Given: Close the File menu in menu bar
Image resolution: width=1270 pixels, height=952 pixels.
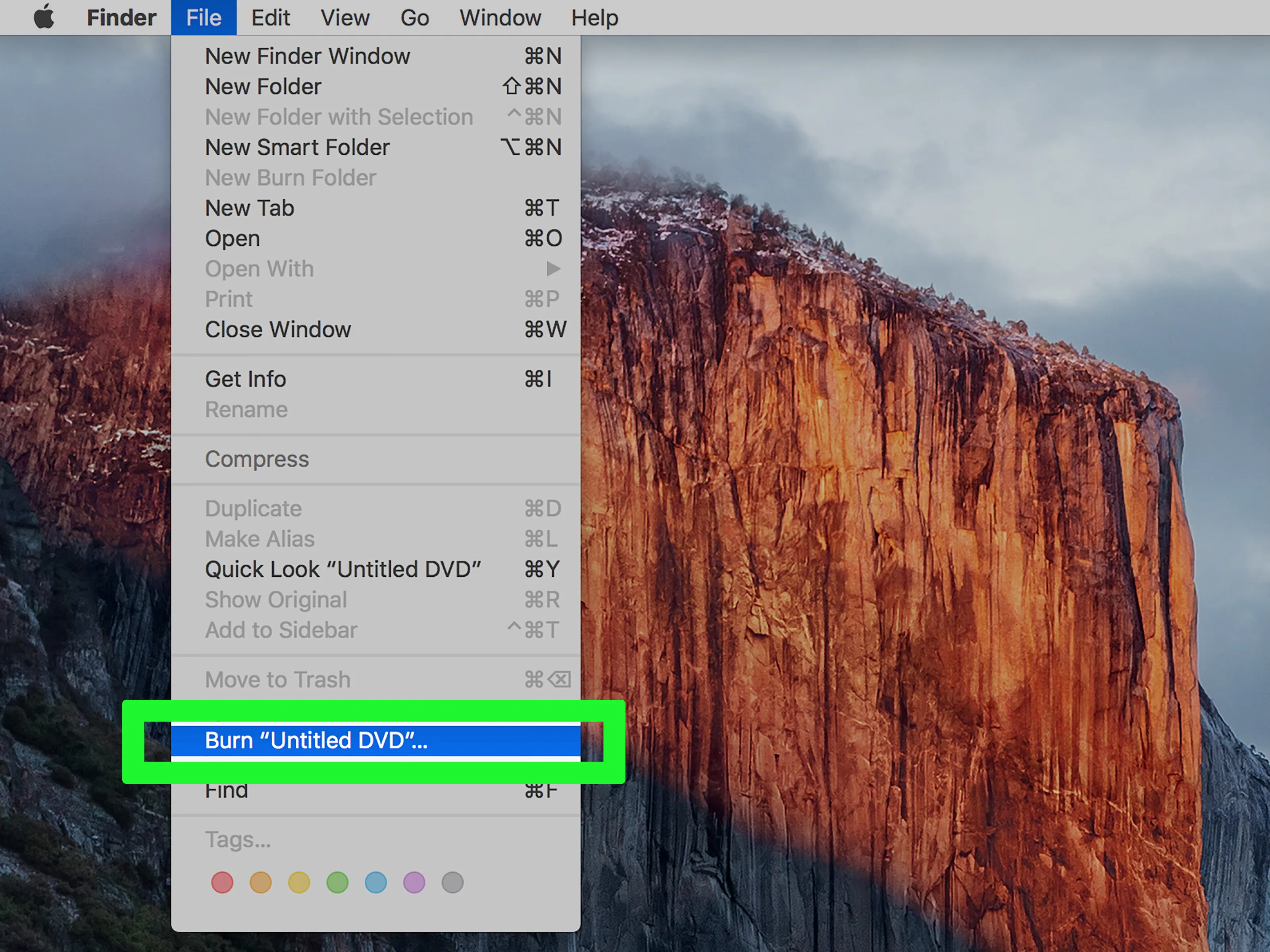Looking at the screenshot, I should [x=204, y=18].
